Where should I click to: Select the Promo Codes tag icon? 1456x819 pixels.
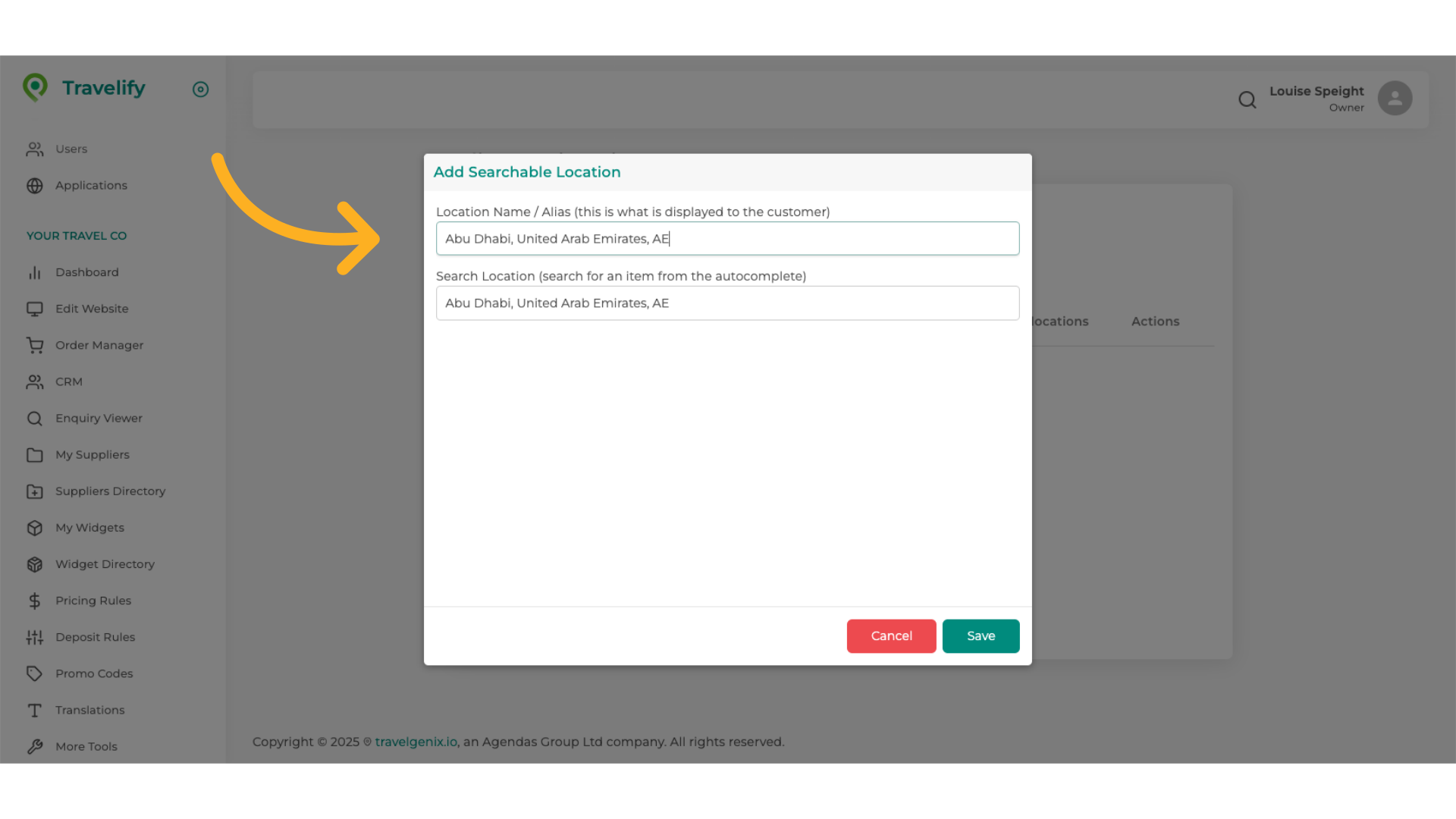(35, 673)
